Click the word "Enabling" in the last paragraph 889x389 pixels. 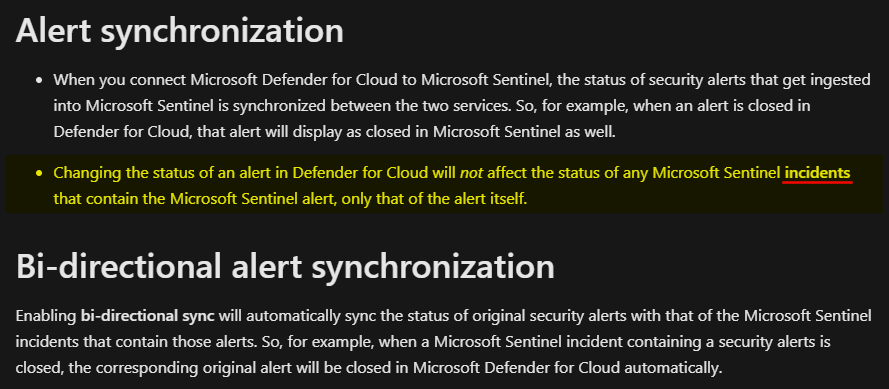pos(46,316)
